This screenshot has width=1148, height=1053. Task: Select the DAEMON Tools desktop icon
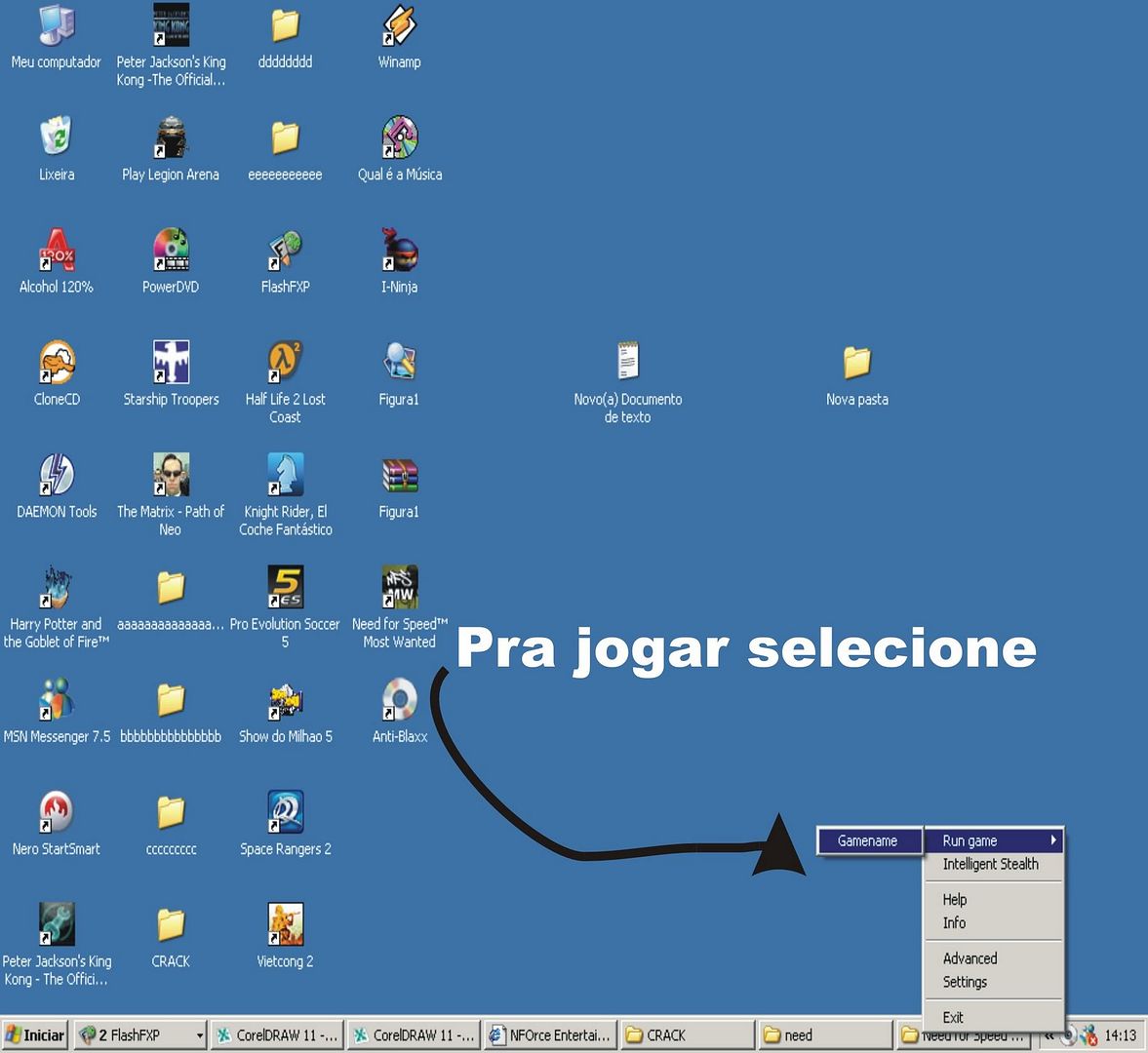tap(57, 475)
